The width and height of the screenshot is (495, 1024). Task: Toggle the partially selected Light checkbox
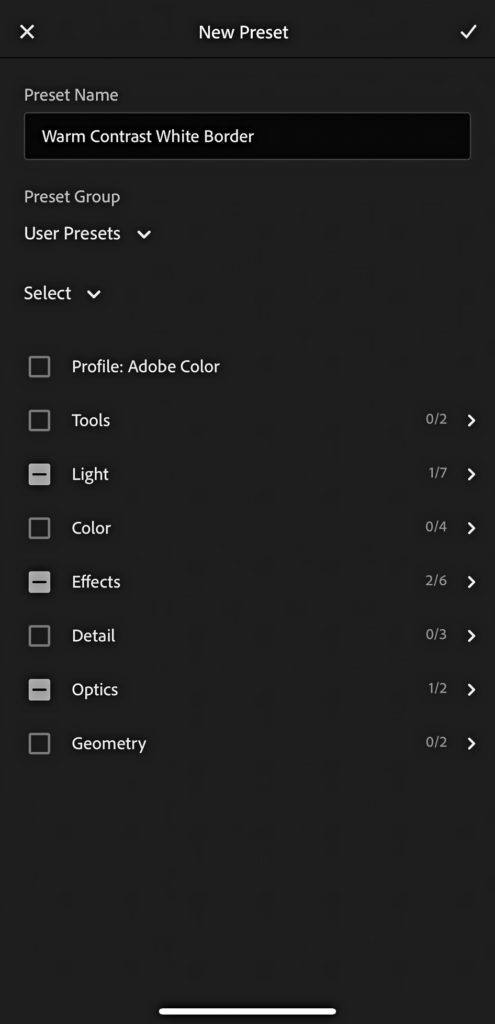(39, 474)
